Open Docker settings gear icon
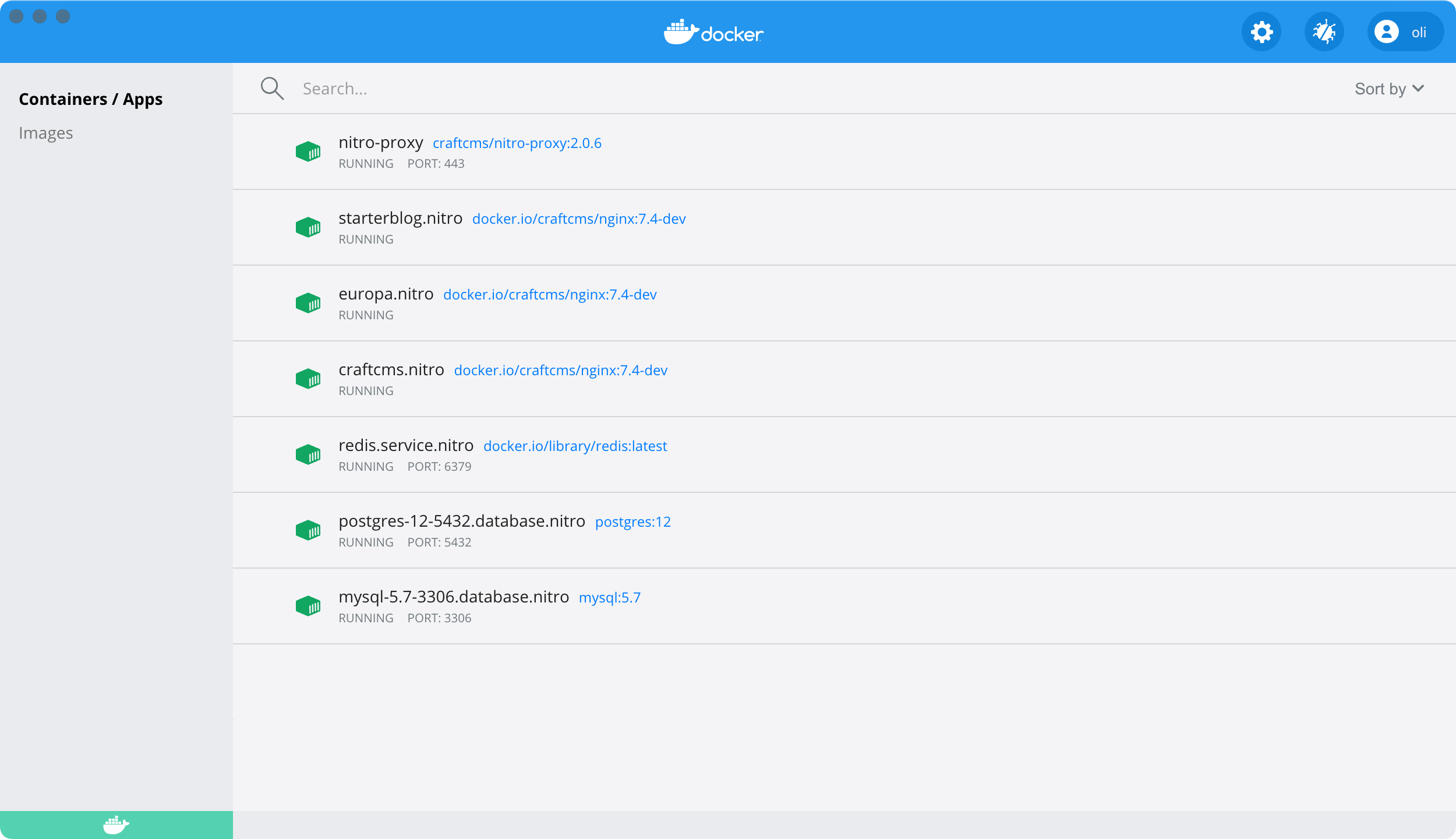 [1261, 32]
